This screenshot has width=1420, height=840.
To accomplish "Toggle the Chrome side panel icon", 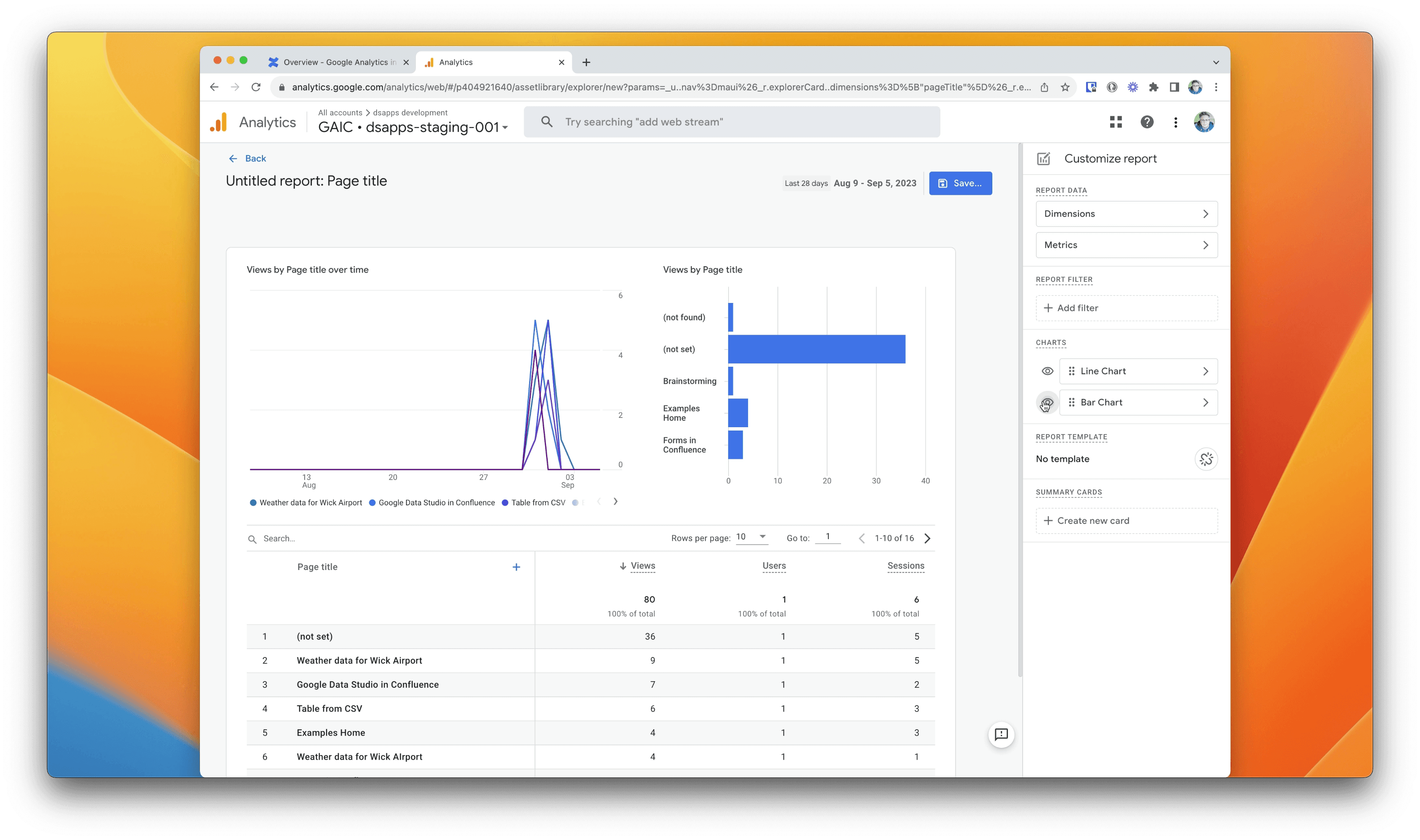I will coord(1174,87).
